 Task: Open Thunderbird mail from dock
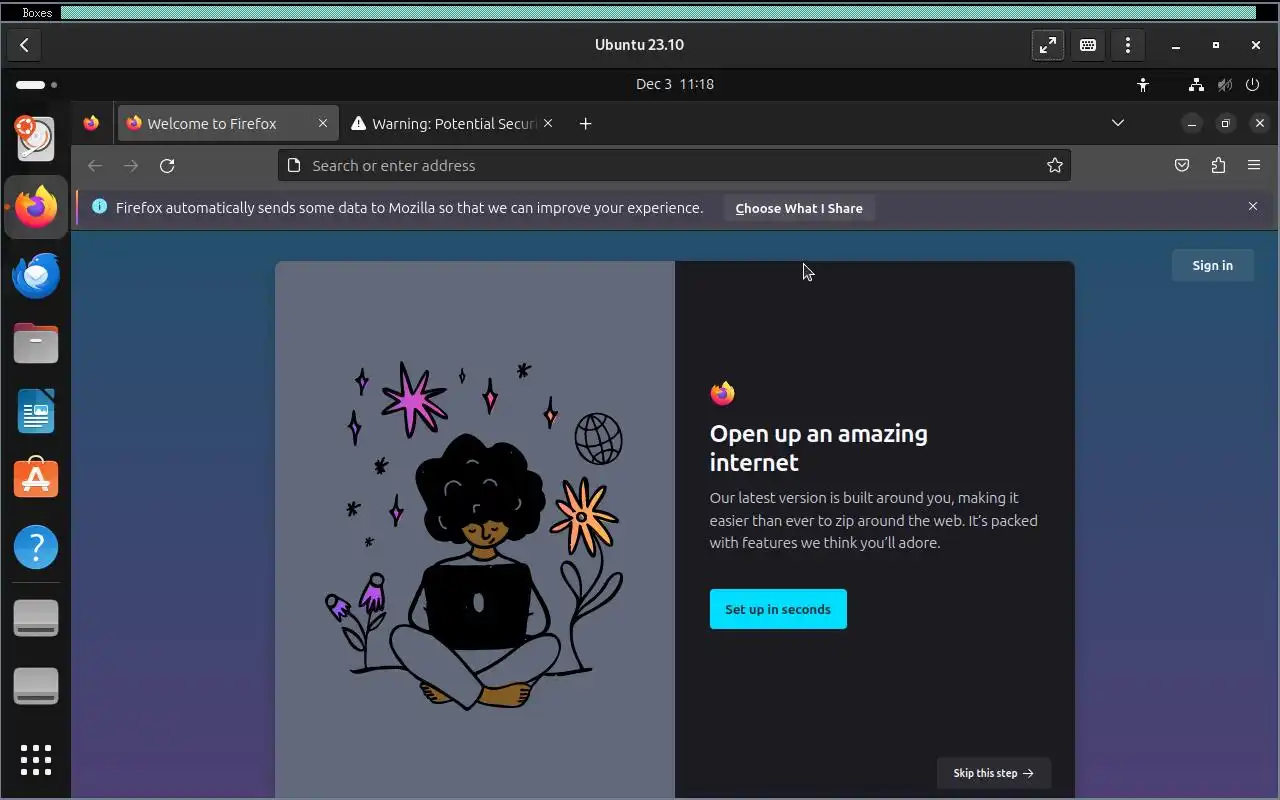click(36, 275)
